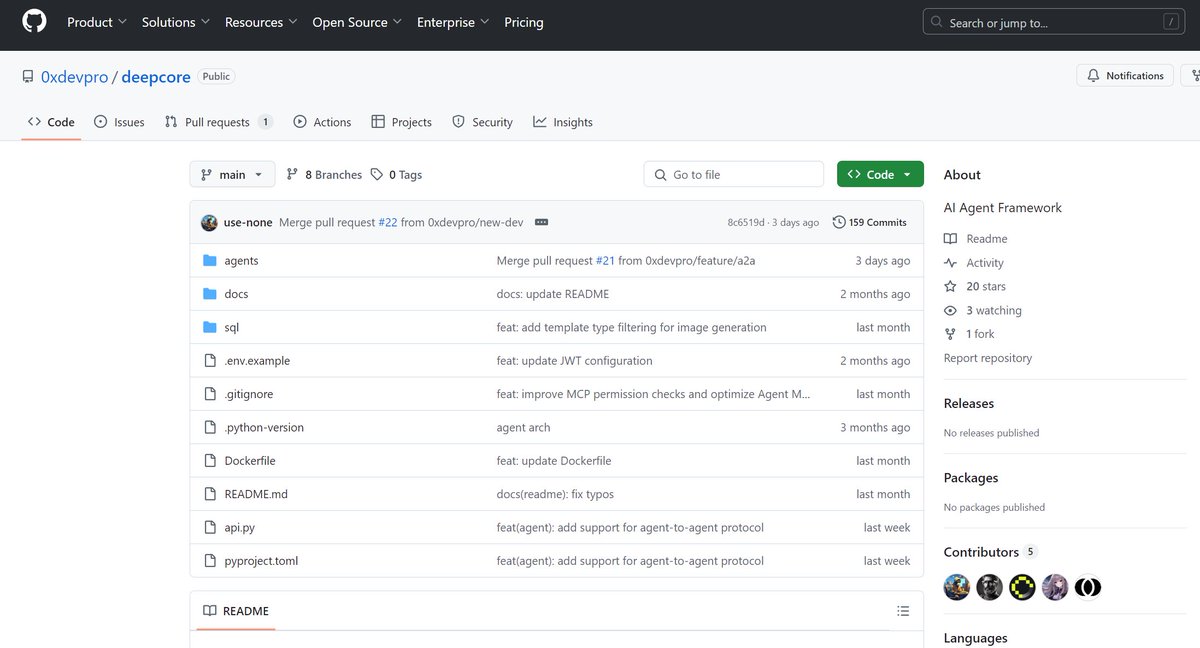
Task: Switch to the Security tab
Action: coord(482,122)
